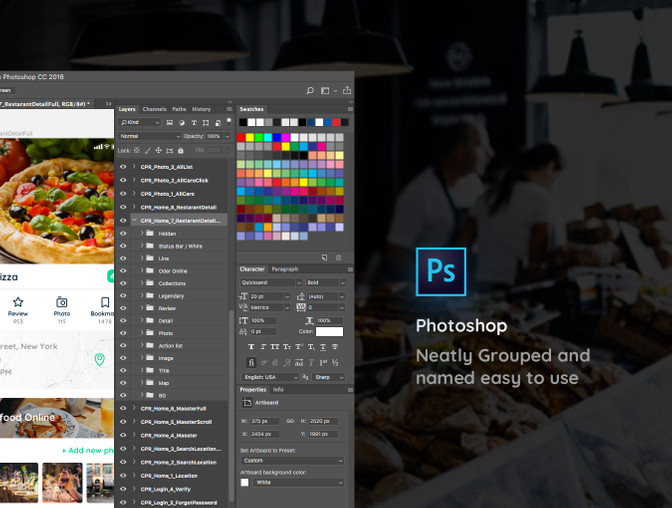Pick the red swatch in Swatches grid

point(241,137)
